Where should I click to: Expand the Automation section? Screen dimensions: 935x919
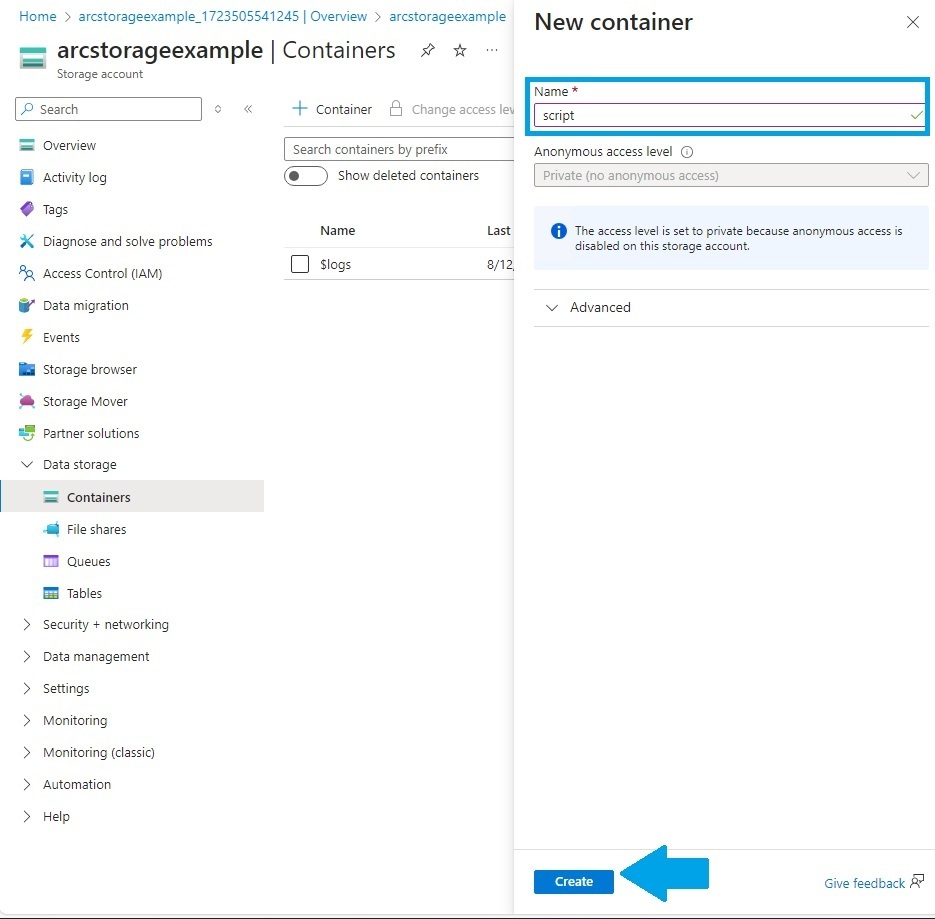tap(27, 784)
